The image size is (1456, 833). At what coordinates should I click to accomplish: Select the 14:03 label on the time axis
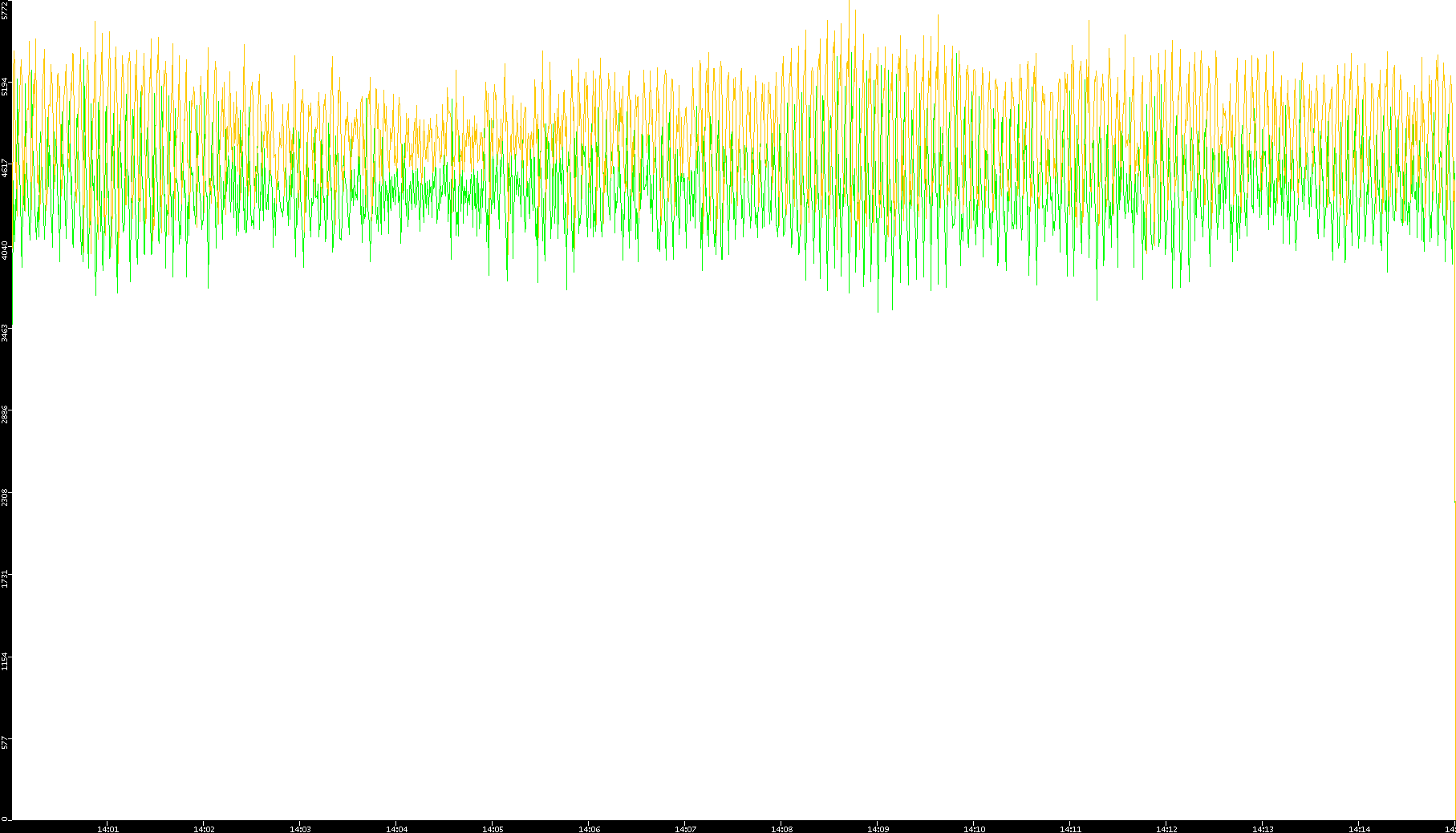coord(300,829)
